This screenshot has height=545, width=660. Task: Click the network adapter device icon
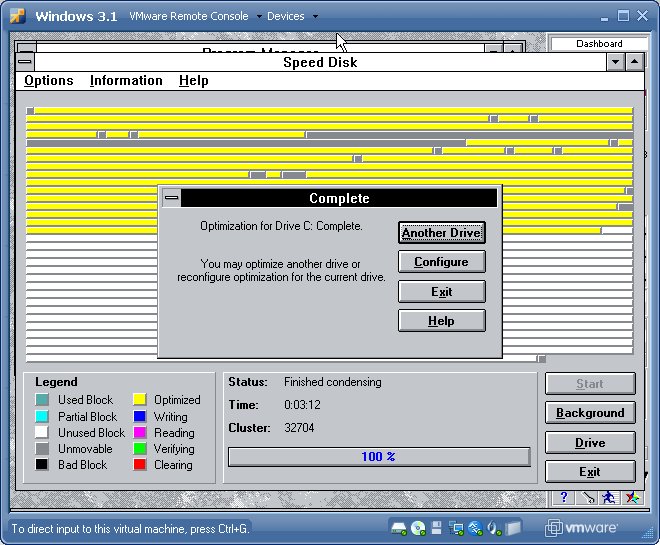456,528
